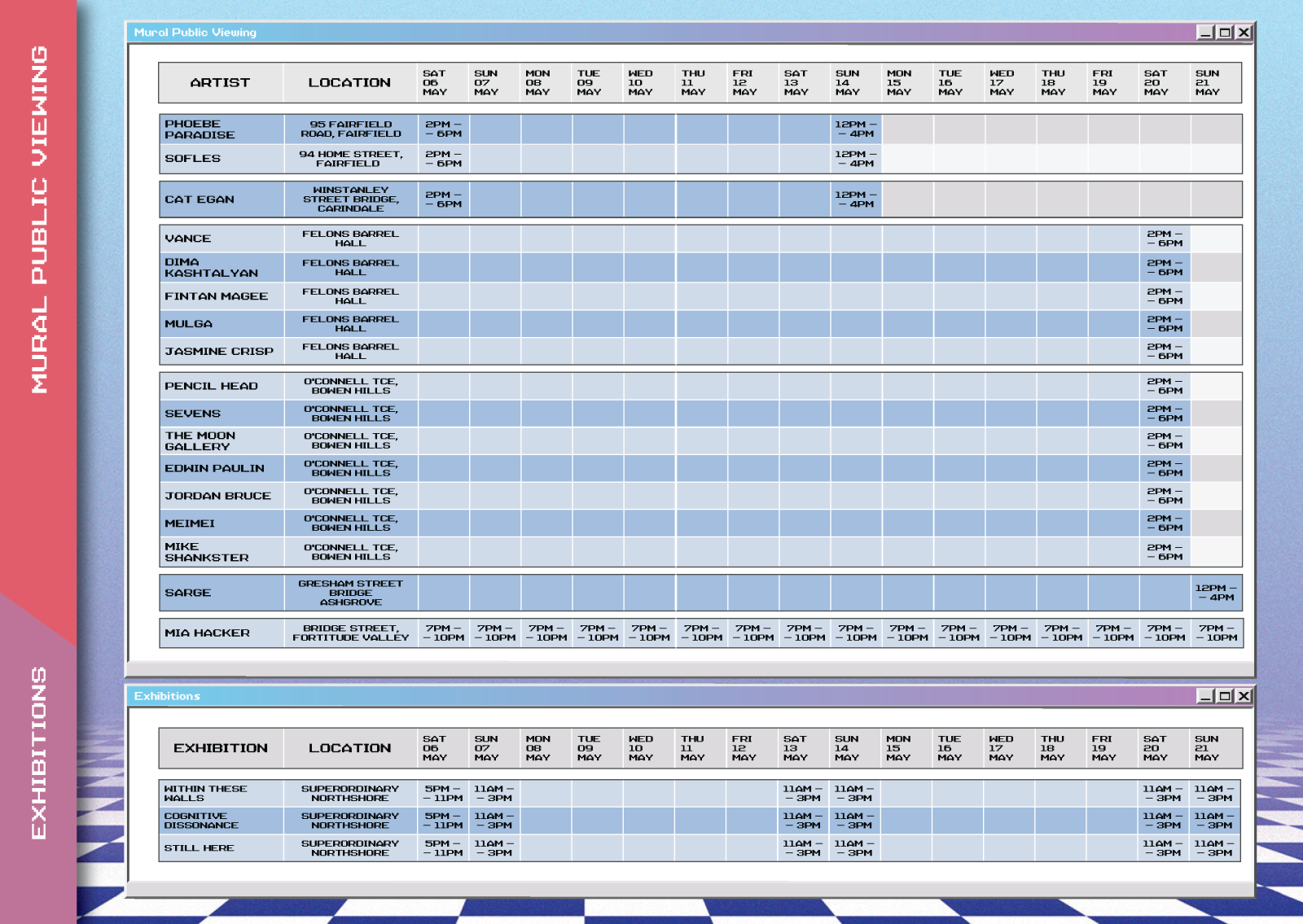Select Within These Walls exhibition

pyautogui.click(x=205, y=794)
